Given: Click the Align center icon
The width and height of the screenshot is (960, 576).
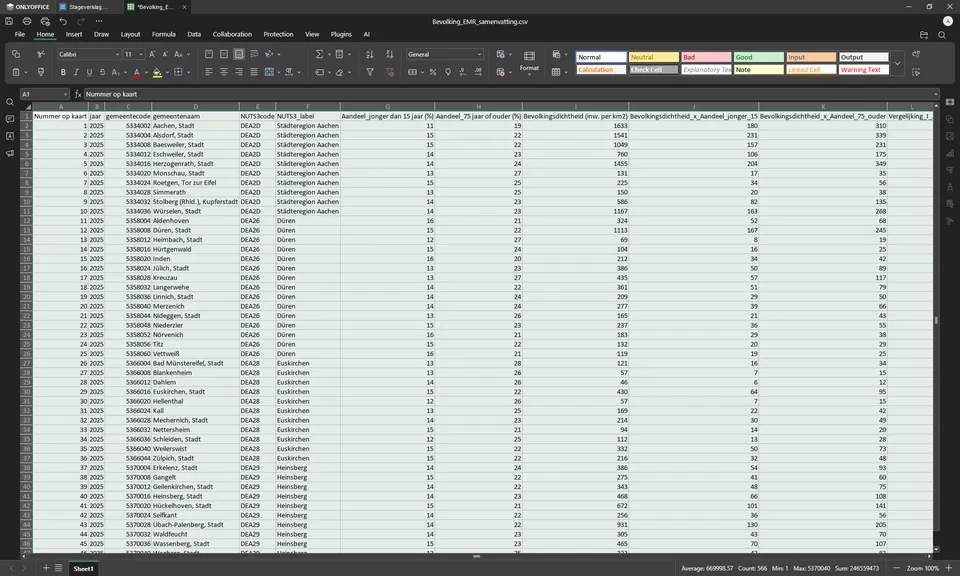Looking at the screenshot, I should pyautogui.click(x=224, y=72).
